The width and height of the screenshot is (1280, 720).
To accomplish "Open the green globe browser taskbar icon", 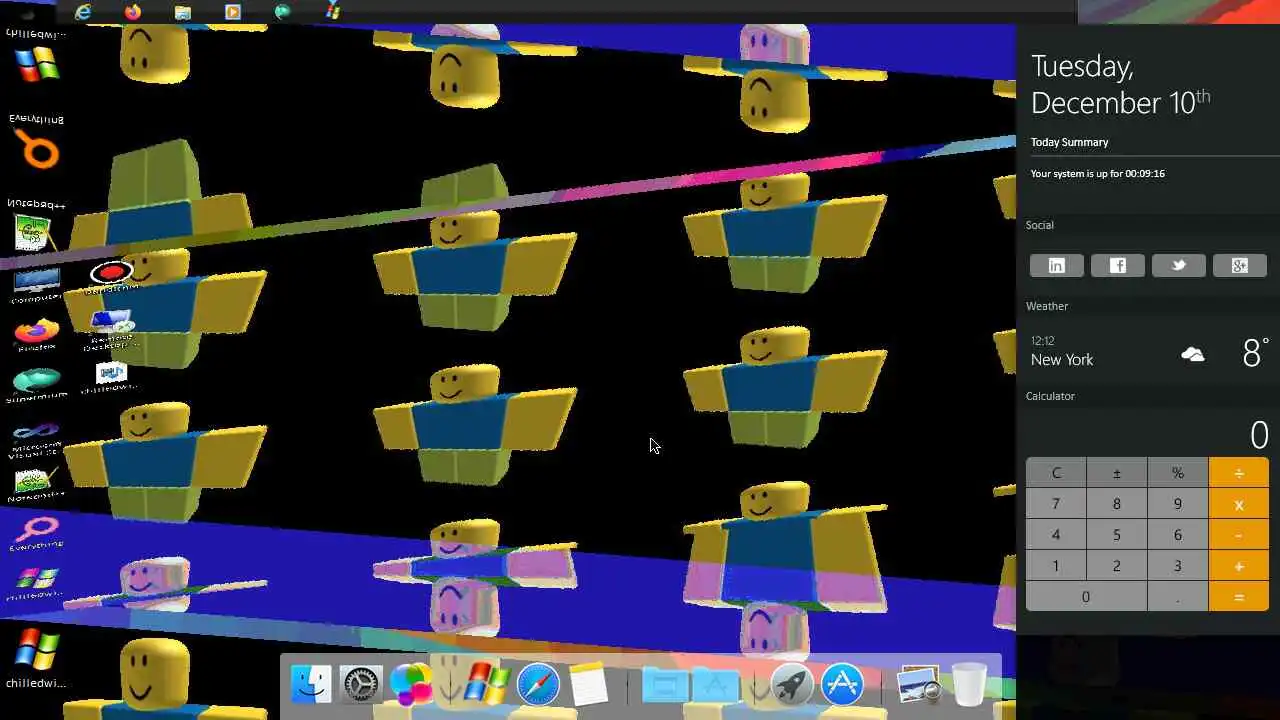I will pyautogui.click(x=283, y=12).
